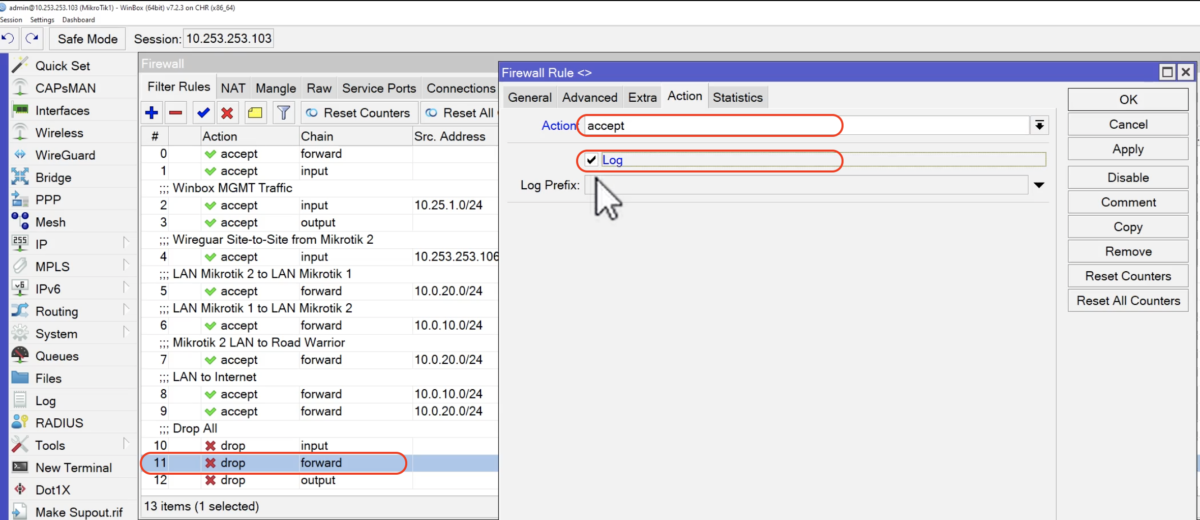Open Wireless sidebar icon

[x=20, y=133]
